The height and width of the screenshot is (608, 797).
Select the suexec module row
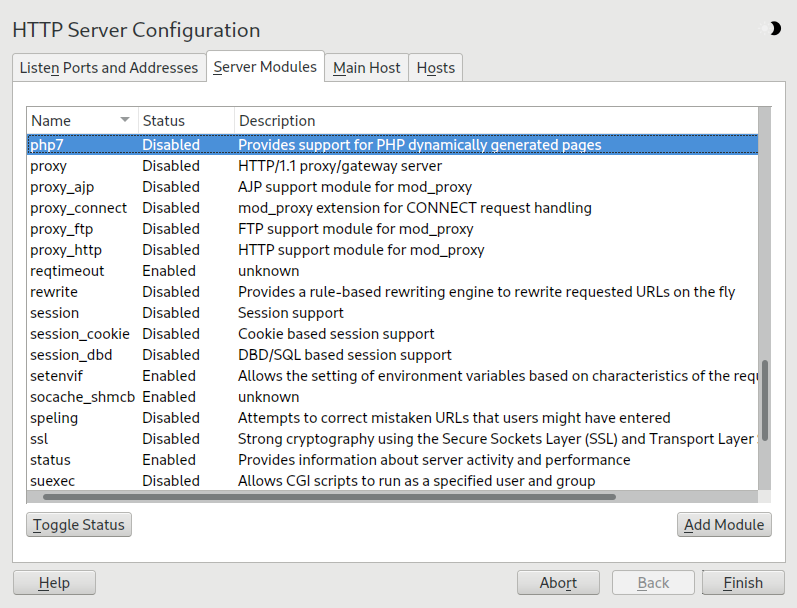click(52, 481)
